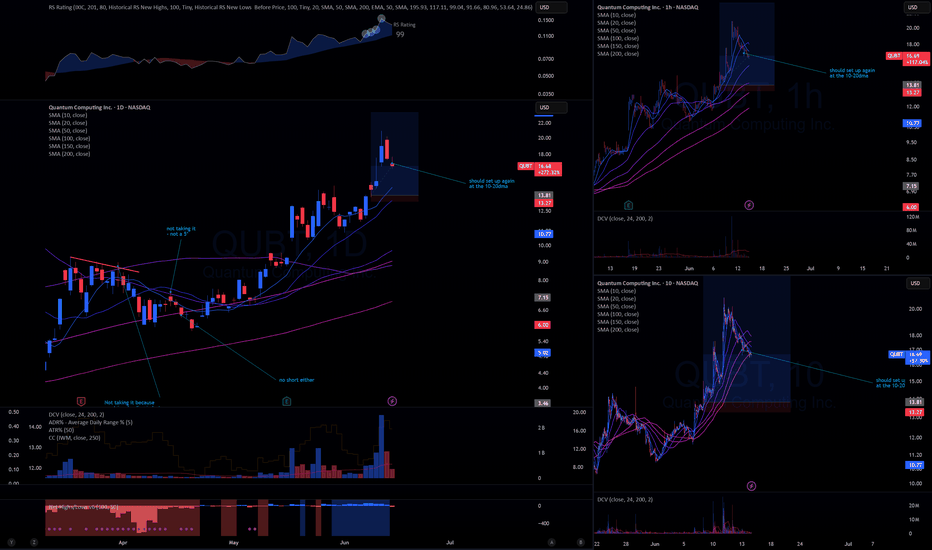The width and height of the screenshot is (932, 550).
Task: Select SMA (200, close) in the daily chart legend
Action: 69,154
